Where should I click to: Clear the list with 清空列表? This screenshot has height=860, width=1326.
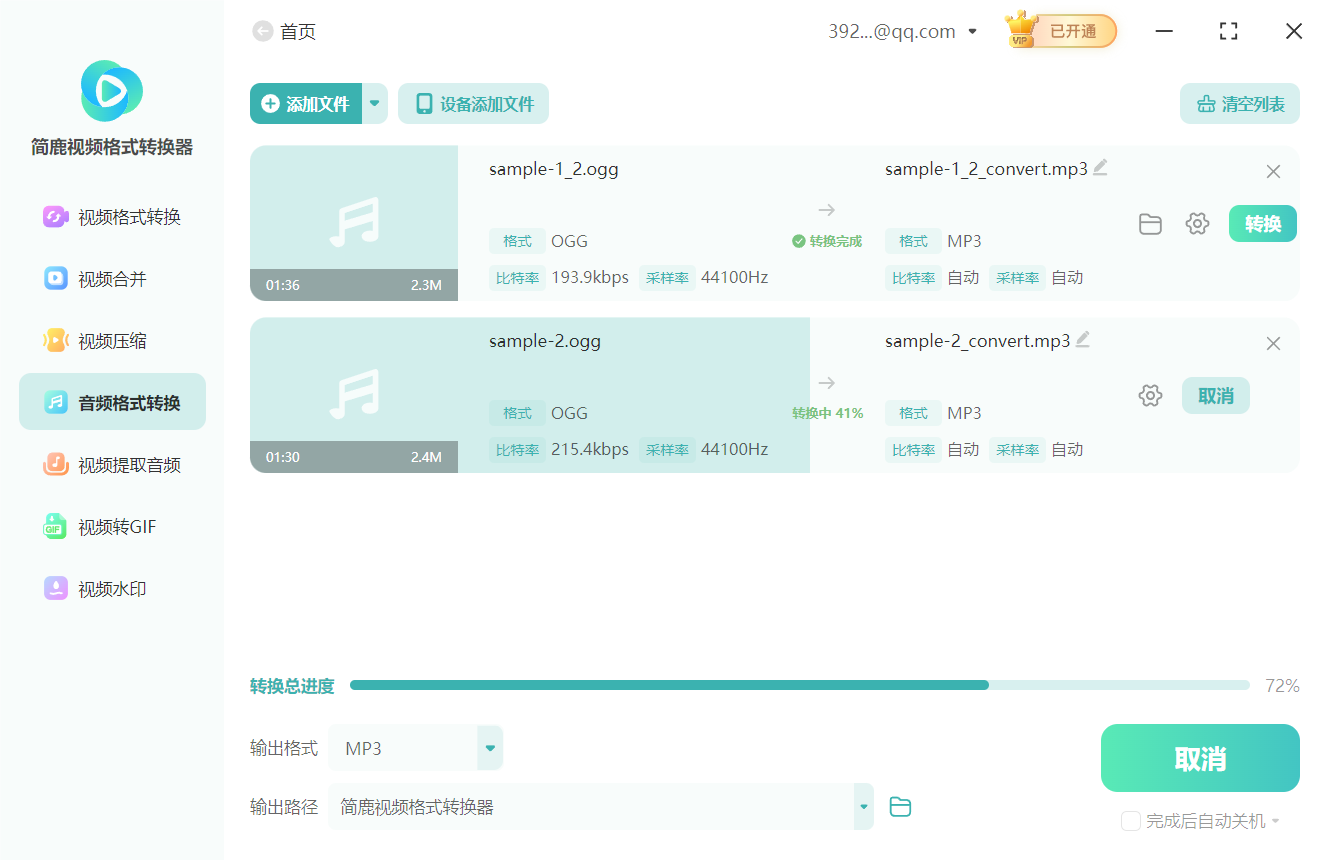(1239, 103)
